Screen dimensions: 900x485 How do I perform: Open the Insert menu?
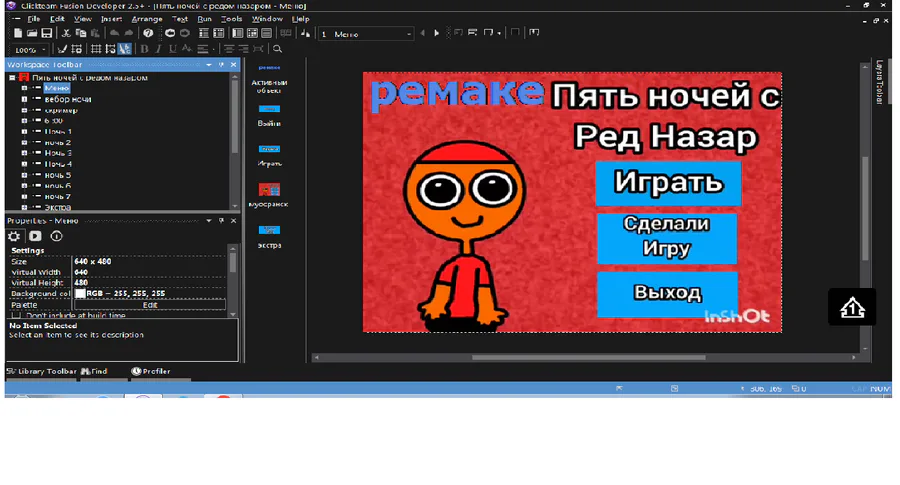[111, 19]
